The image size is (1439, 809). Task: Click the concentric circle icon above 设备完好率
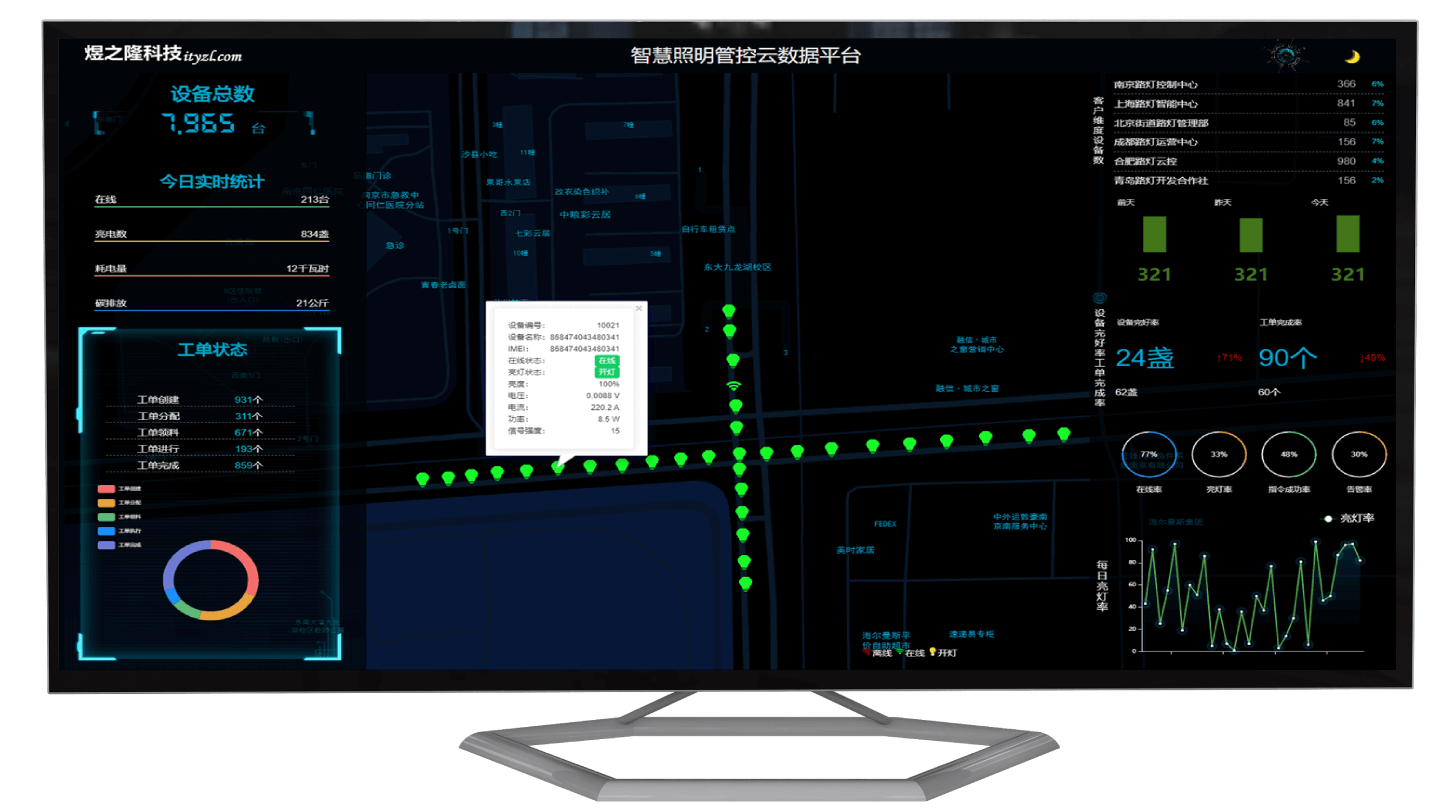click(x=1100, y=298)
